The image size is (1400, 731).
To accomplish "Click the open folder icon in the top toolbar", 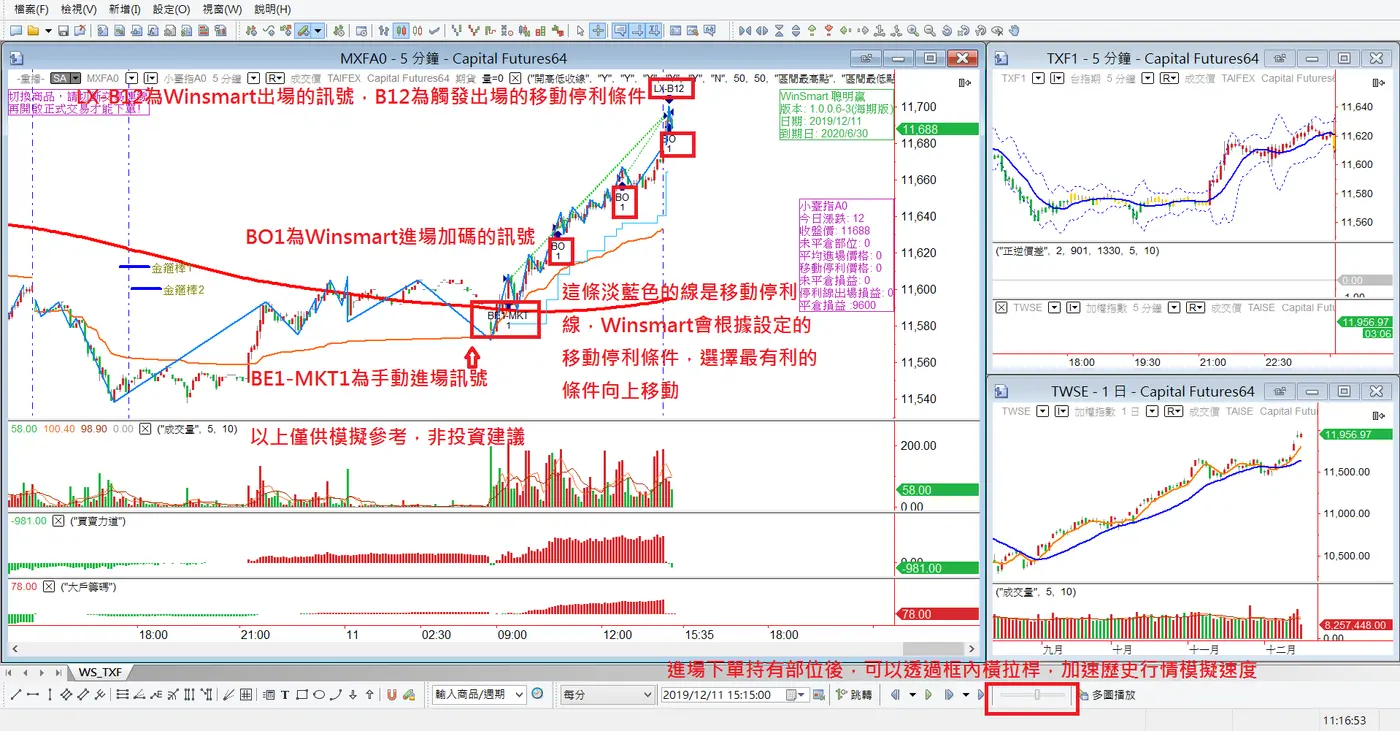I will [32, 31].
